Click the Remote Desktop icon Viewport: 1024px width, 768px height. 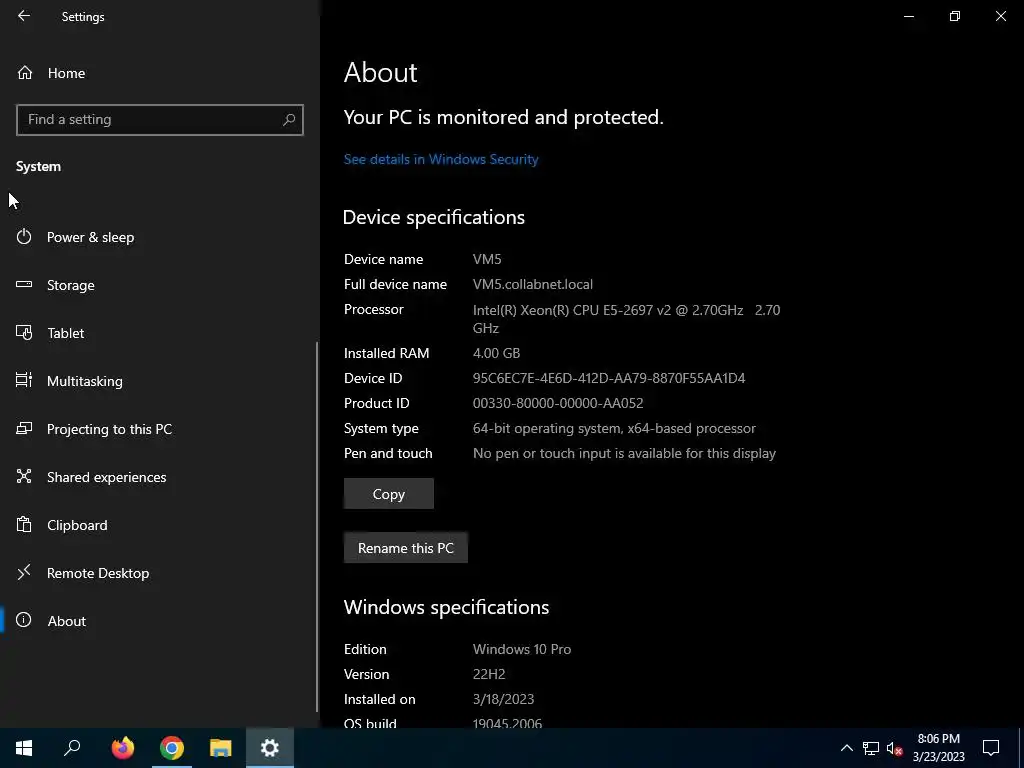click(x=24, y=572)
